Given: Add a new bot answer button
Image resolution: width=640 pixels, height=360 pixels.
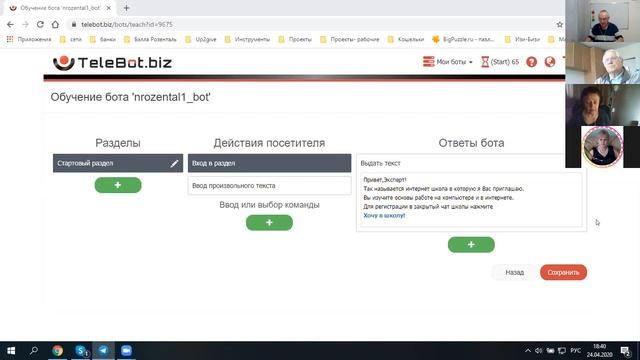Looking at the screenshot, I should click(x=471, y=244).
